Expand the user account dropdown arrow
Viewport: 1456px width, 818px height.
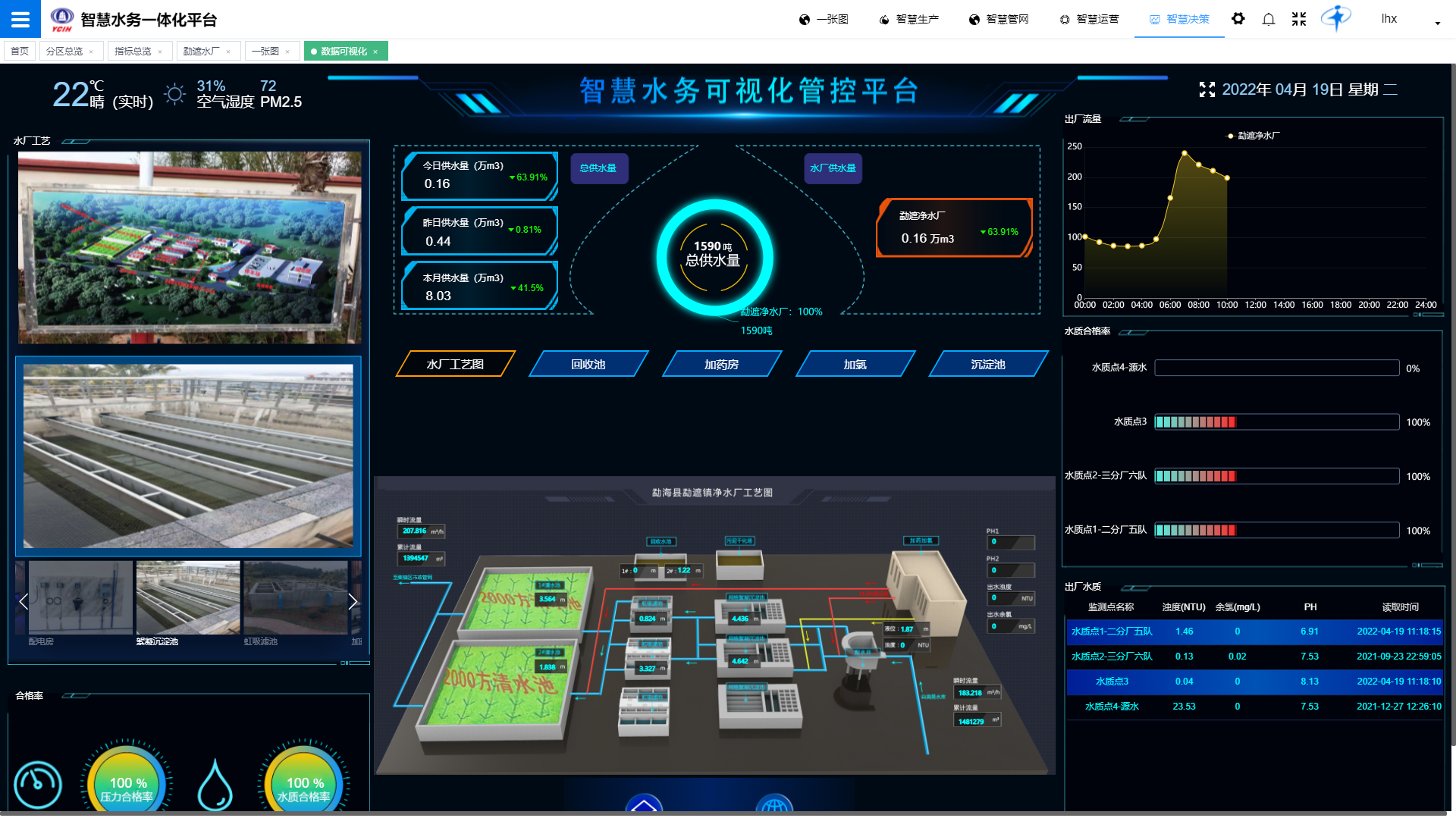pos(1437,23)
